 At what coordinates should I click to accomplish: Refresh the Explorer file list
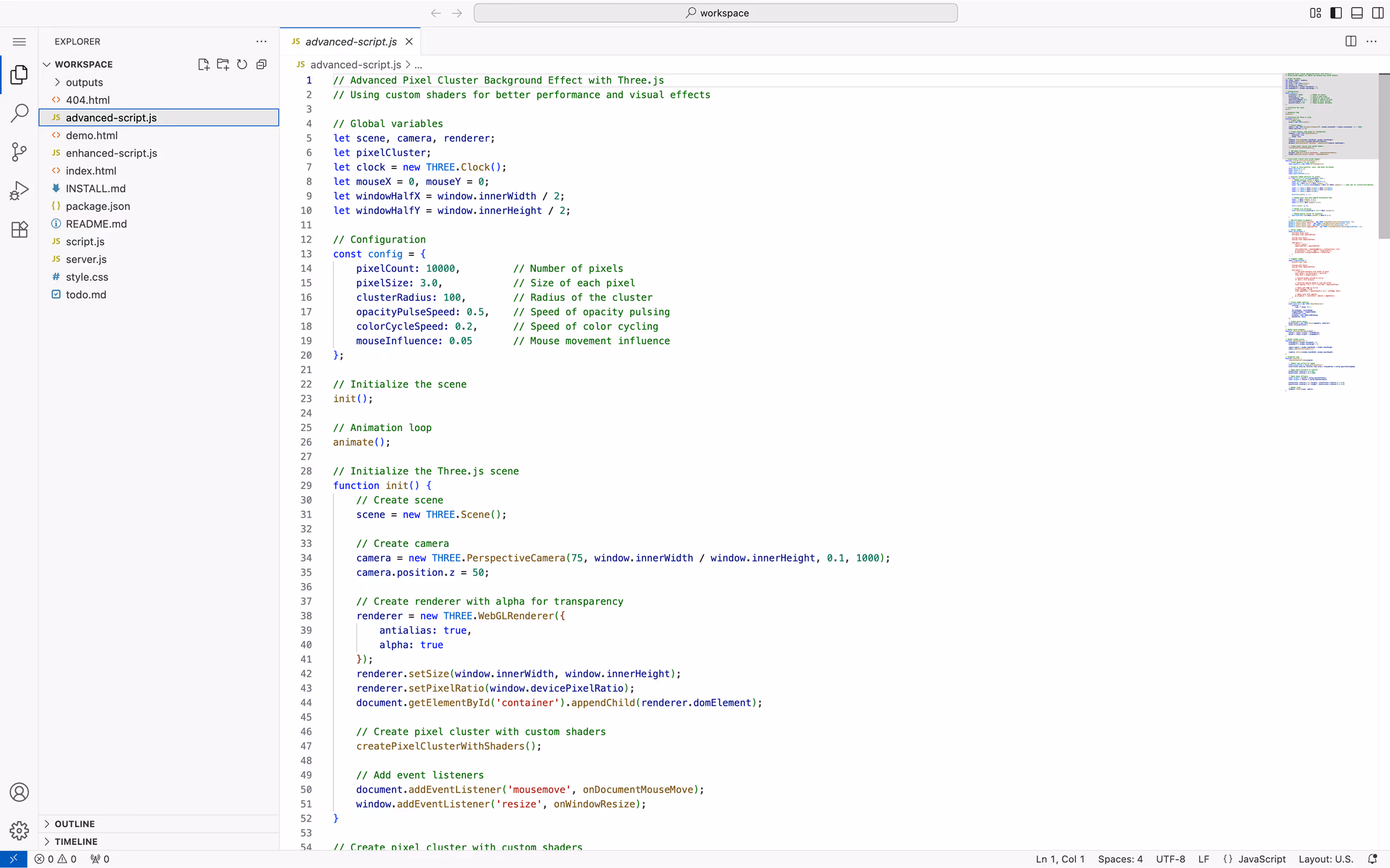pos(242,64)
